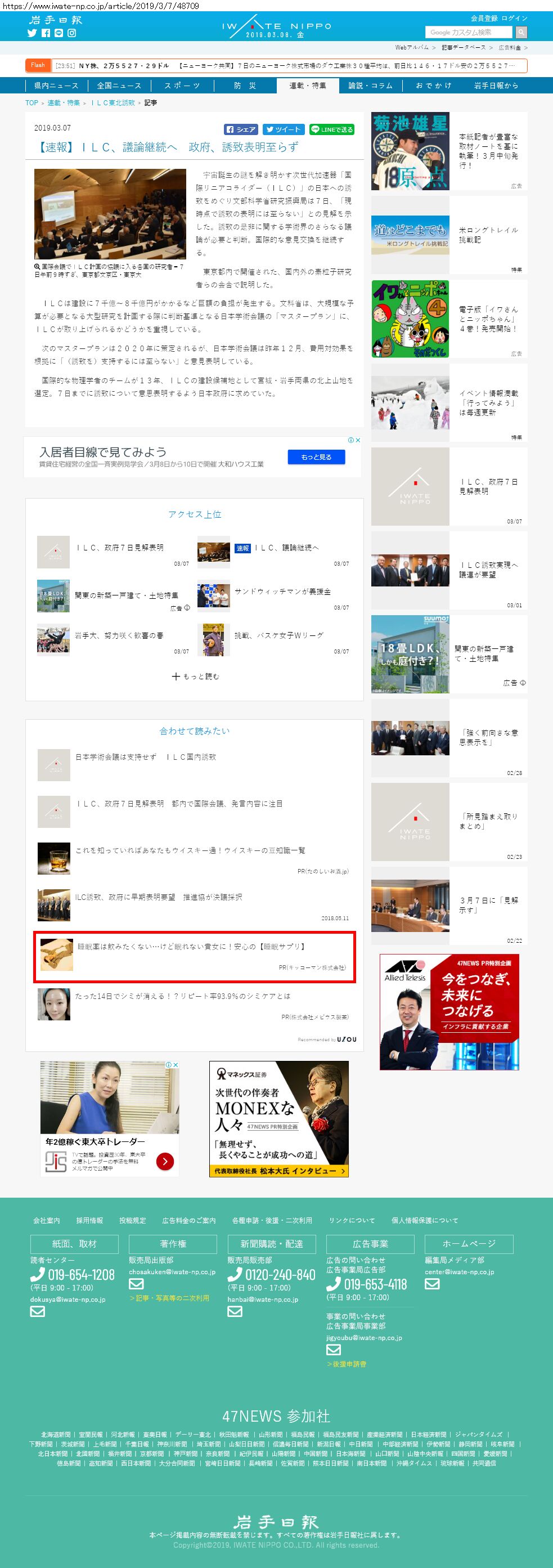The image size is (553, 1568).
Task: Select the 連載・特集 menu tab
Action: click(x=307, y=86)
